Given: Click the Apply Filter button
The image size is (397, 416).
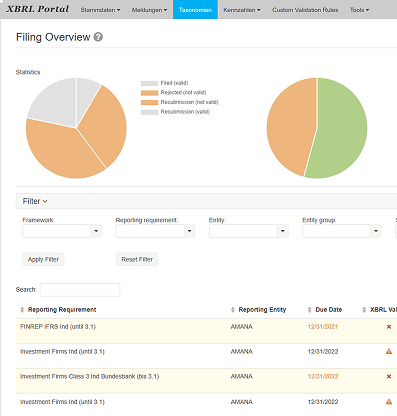Looking at the screenshot, I should tap(43, 259).
